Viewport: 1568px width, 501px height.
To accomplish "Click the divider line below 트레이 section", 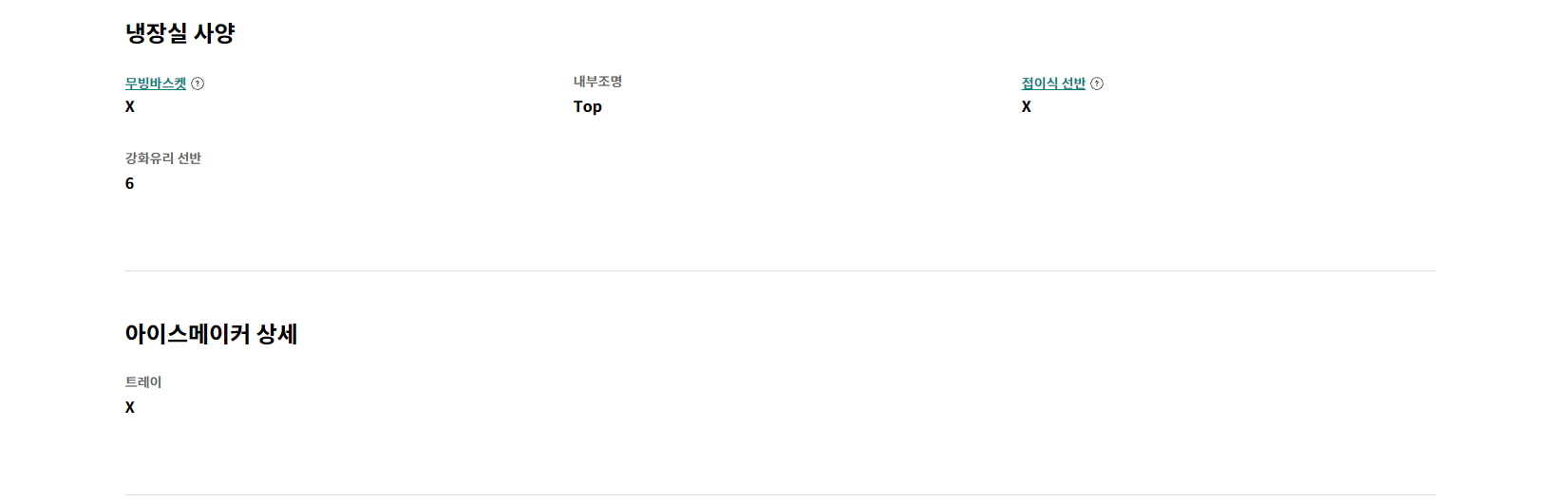I will tap(781, 494).
